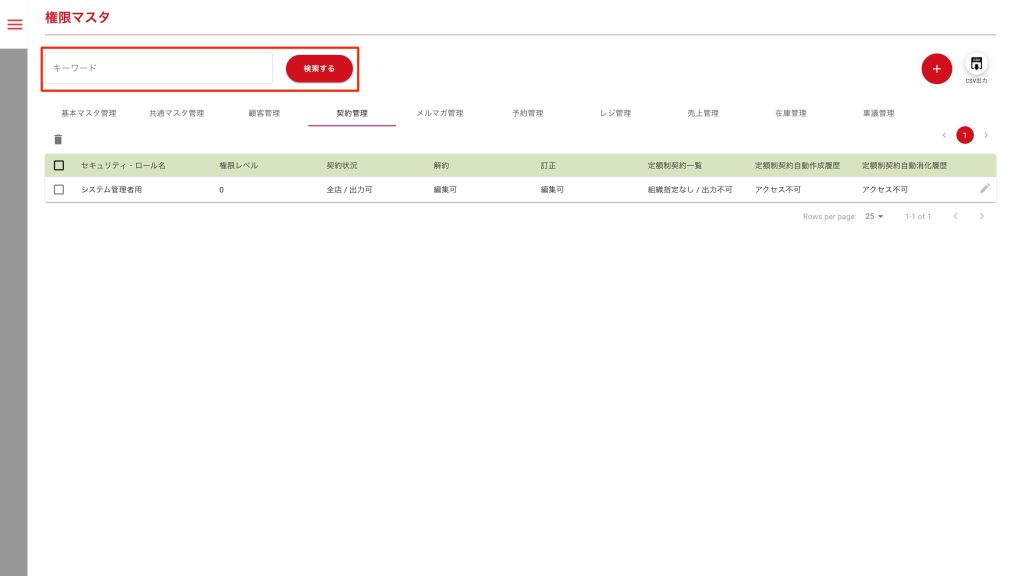Check the システム管理者用 row checkbox

tap(59, 189)
